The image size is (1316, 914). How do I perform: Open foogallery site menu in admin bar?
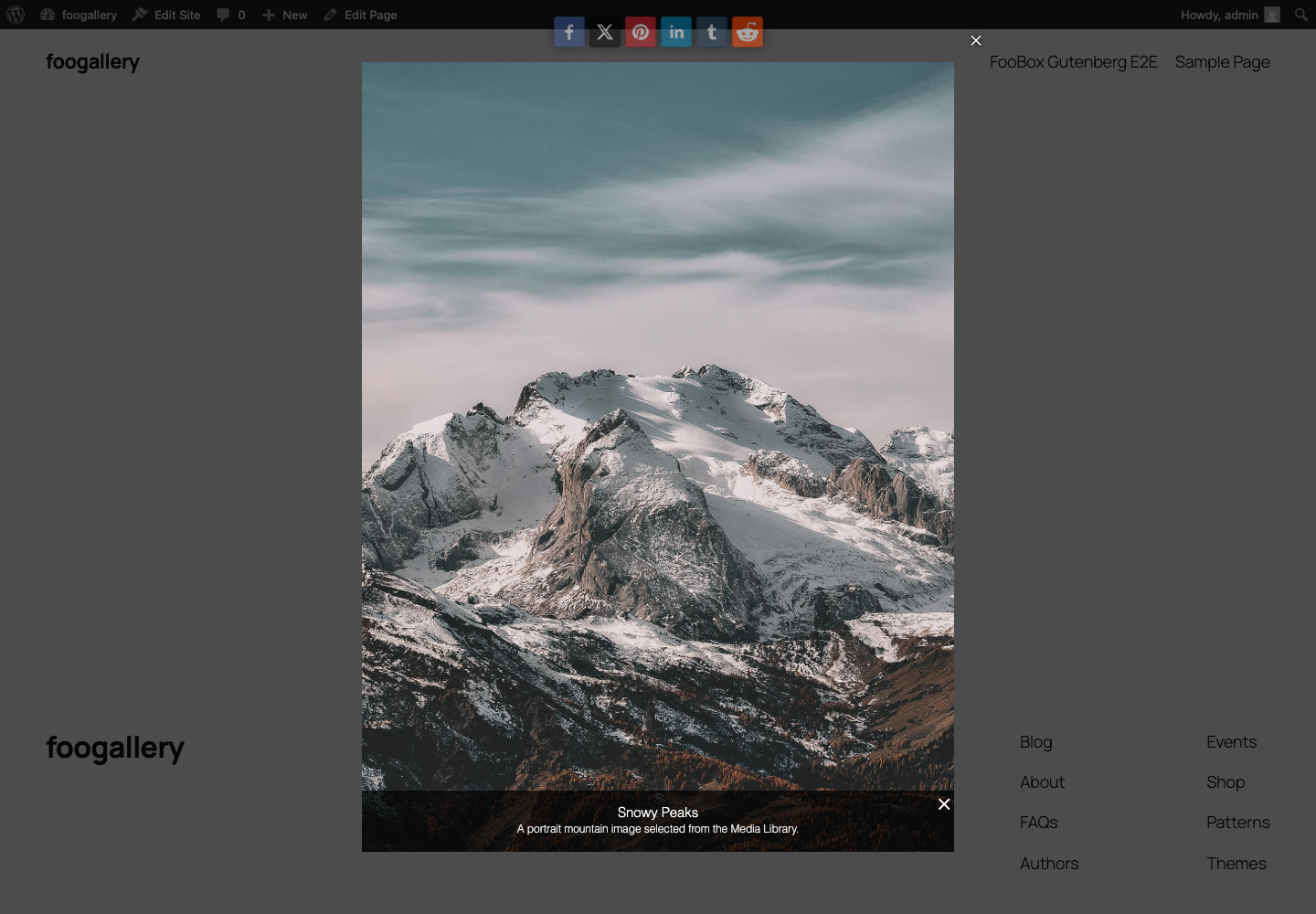79,15
